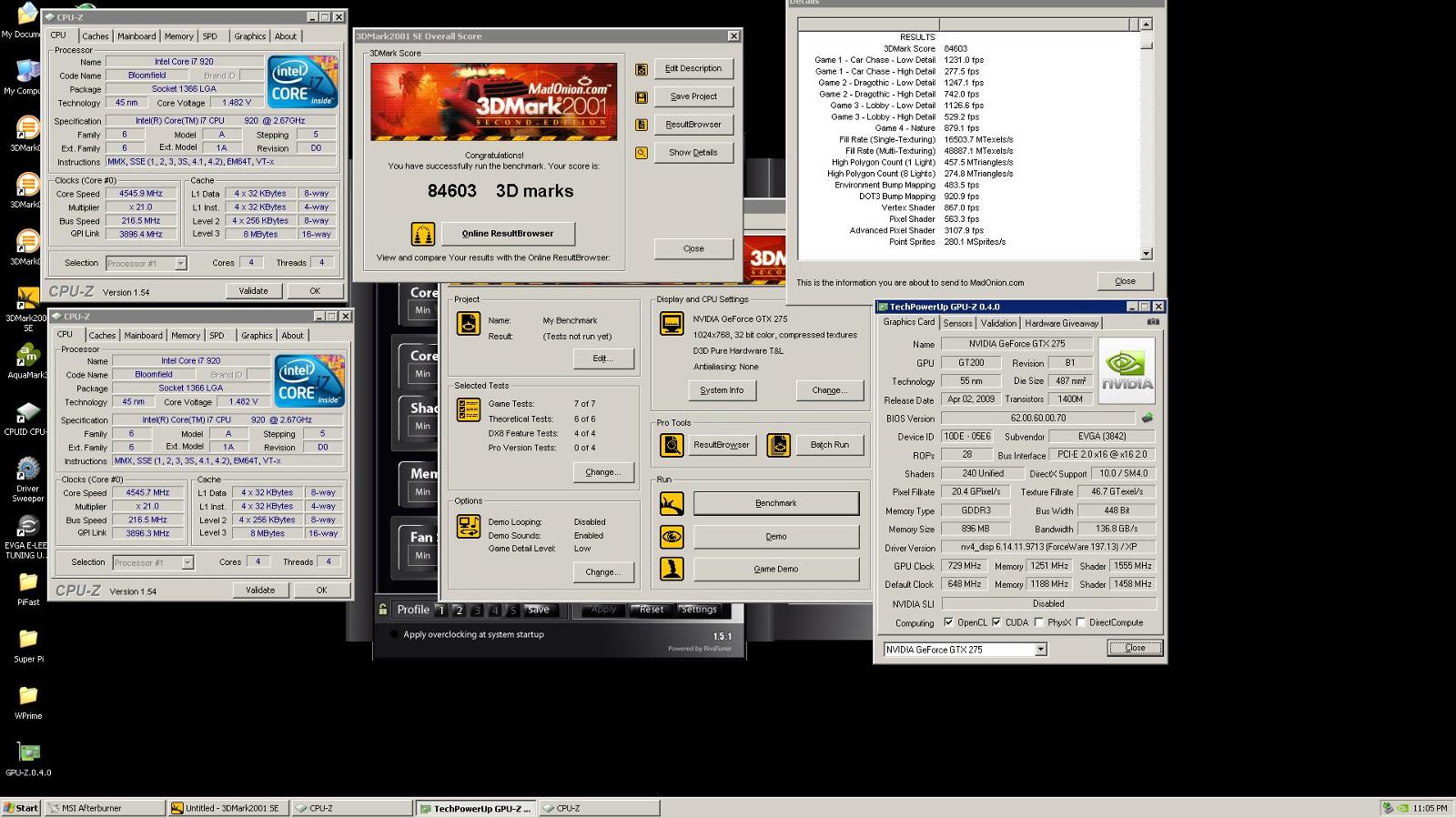Open the Processor #1 dropdown in upper CPU-Z
Screen dimensions: 1456x818
(x=180, y=263)
